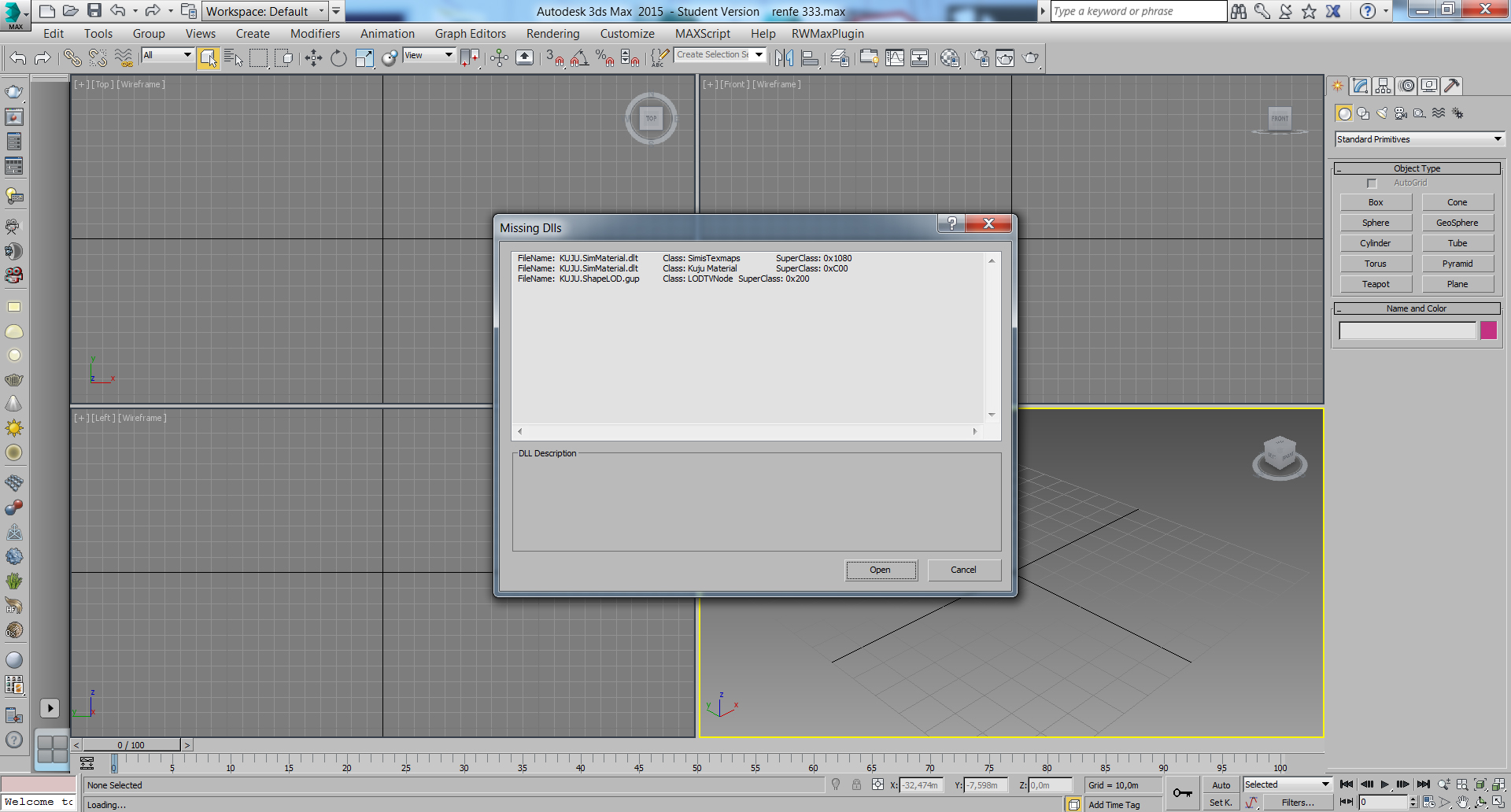Activate the Select Object tool

[209, 57]
